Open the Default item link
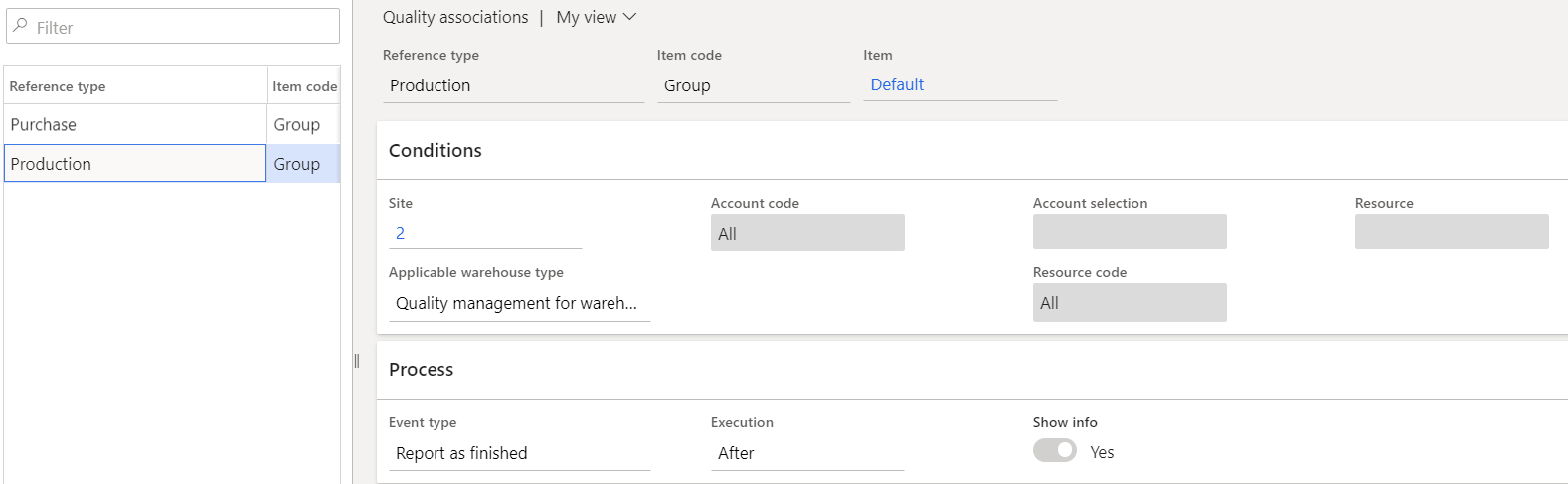This screenshot has height=484, width=1568. pyautogui.click(x=897, y=85)
